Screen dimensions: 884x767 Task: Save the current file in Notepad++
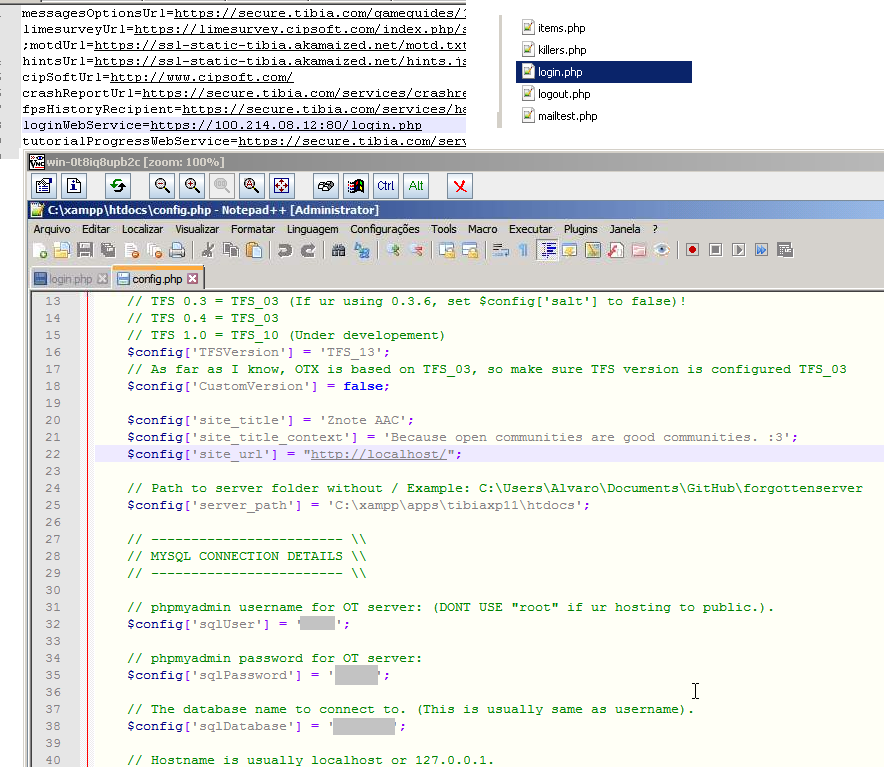[85, 250]
